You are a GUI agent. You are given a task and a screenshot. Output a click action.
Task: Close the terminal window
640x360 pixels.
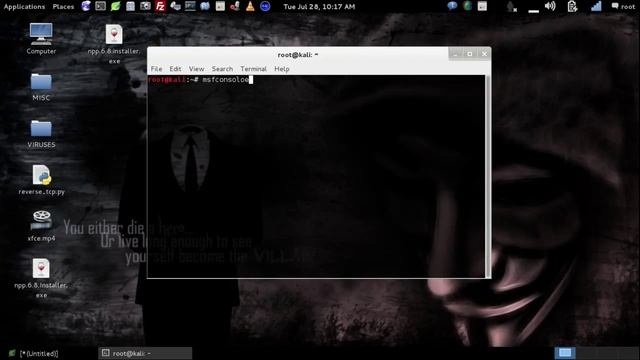[484, 54]
